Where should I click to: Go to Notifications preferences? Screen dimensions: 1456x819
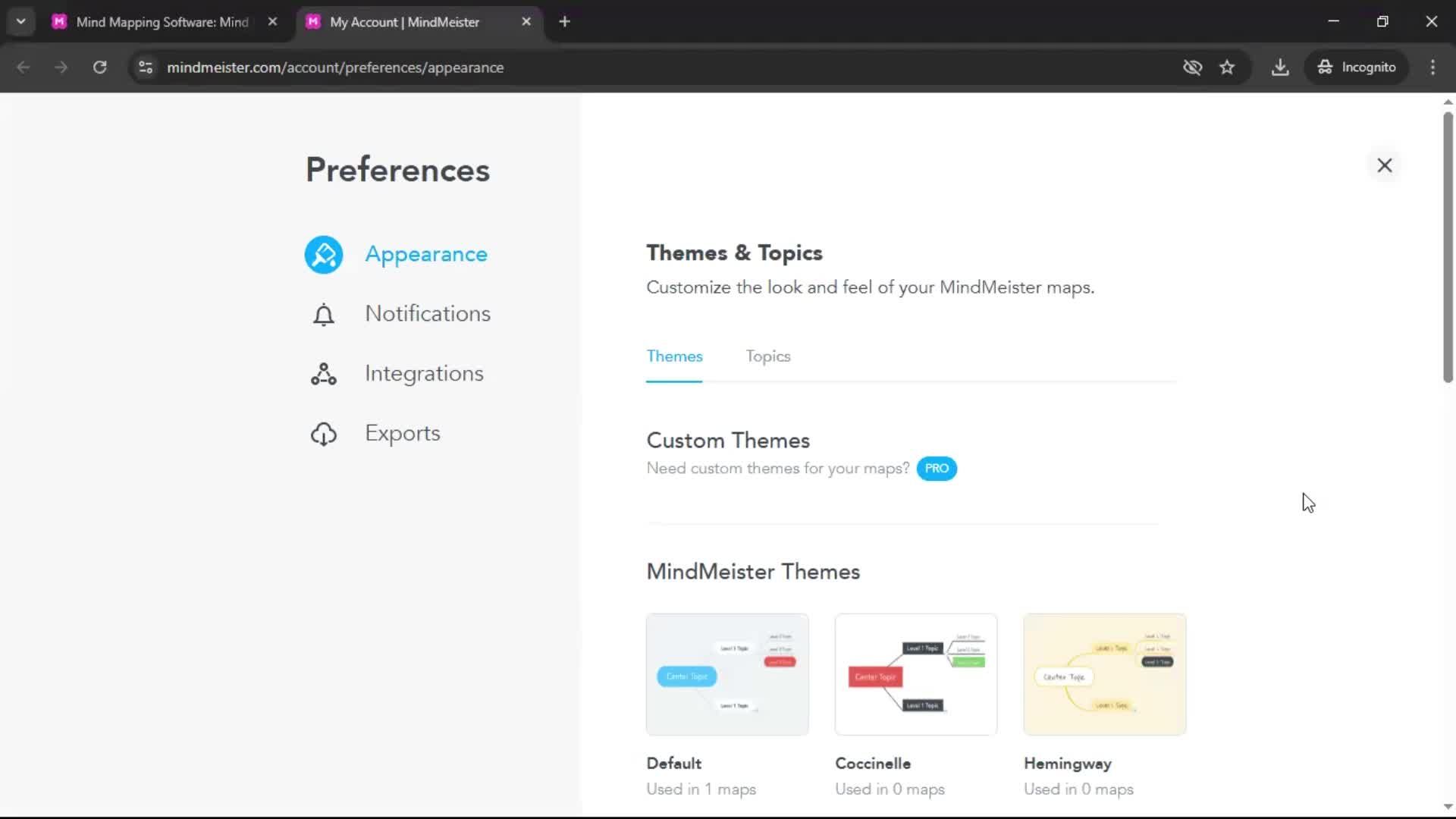point(428,313)
